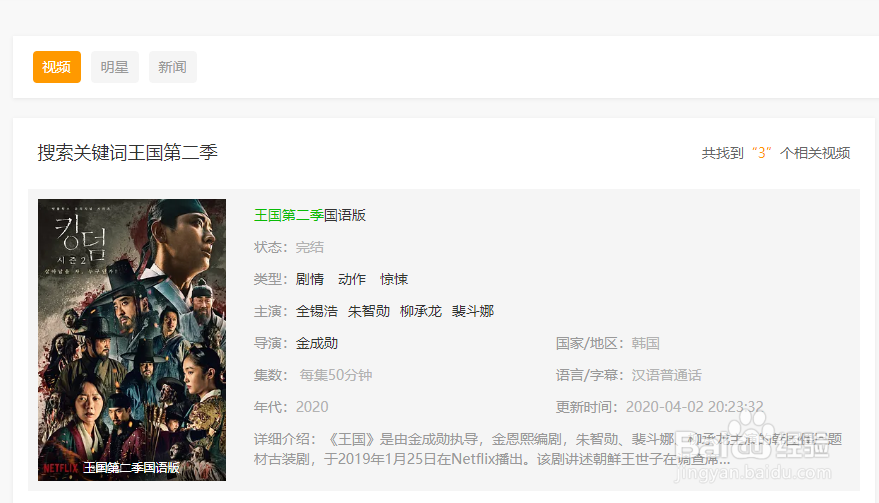Click the update time 2020-04-02 20:23:32

695,407
